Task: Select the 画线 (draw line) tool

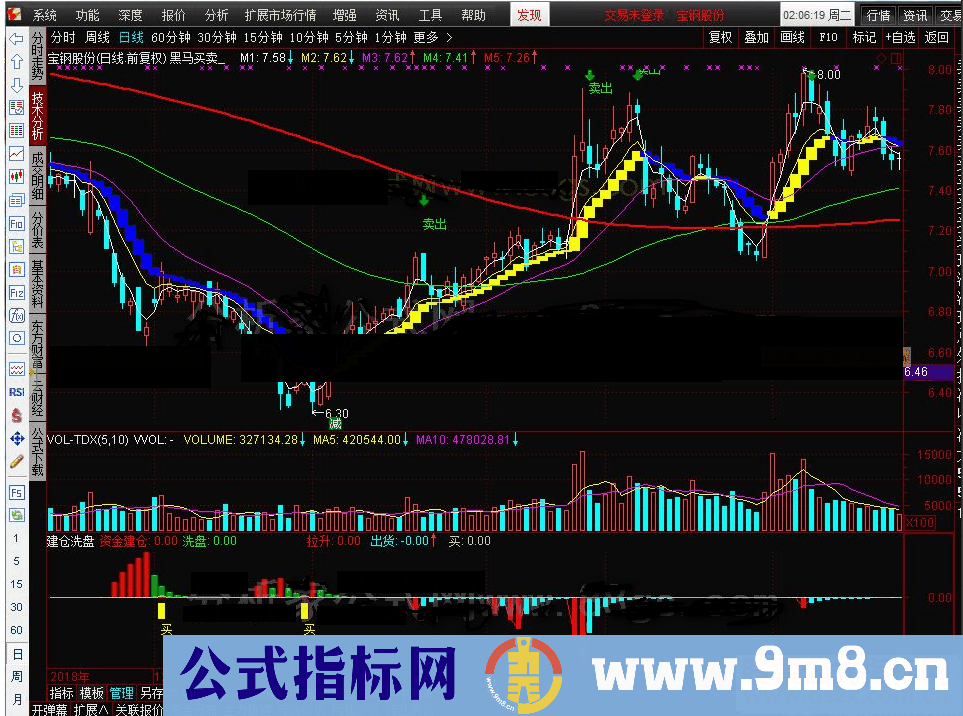Action: (791, 36)
